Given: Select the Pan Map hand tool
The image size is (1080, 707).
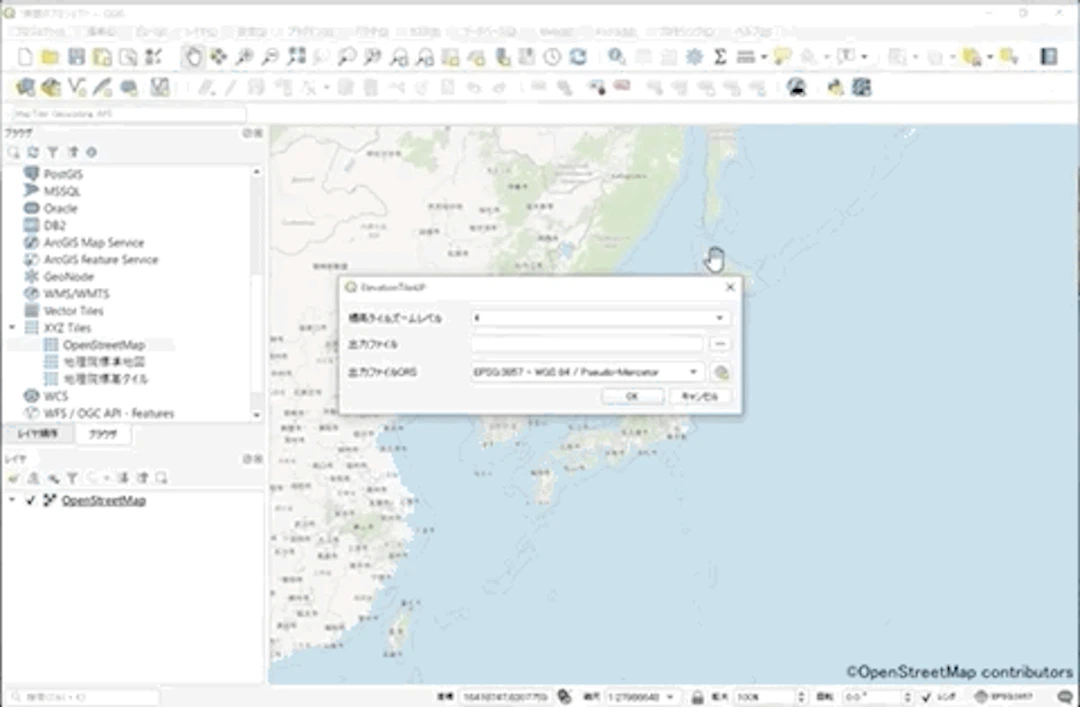Looking at the screenshot, I should point(193,57).
